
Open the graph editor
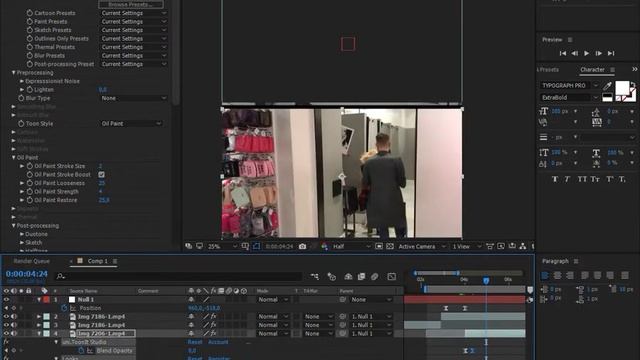pyautogui.click(x=391, y=277)
